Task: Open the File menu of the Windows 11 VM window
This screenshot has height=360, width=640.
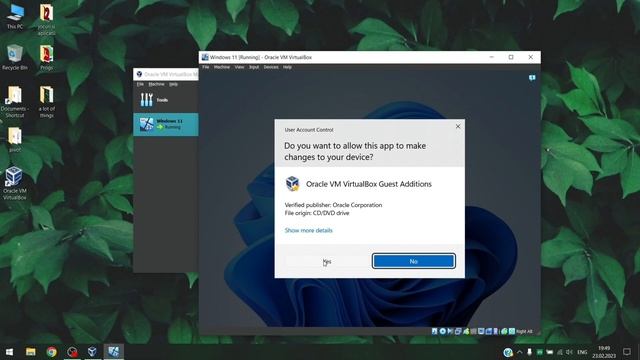Action: (x=206, y=67)
